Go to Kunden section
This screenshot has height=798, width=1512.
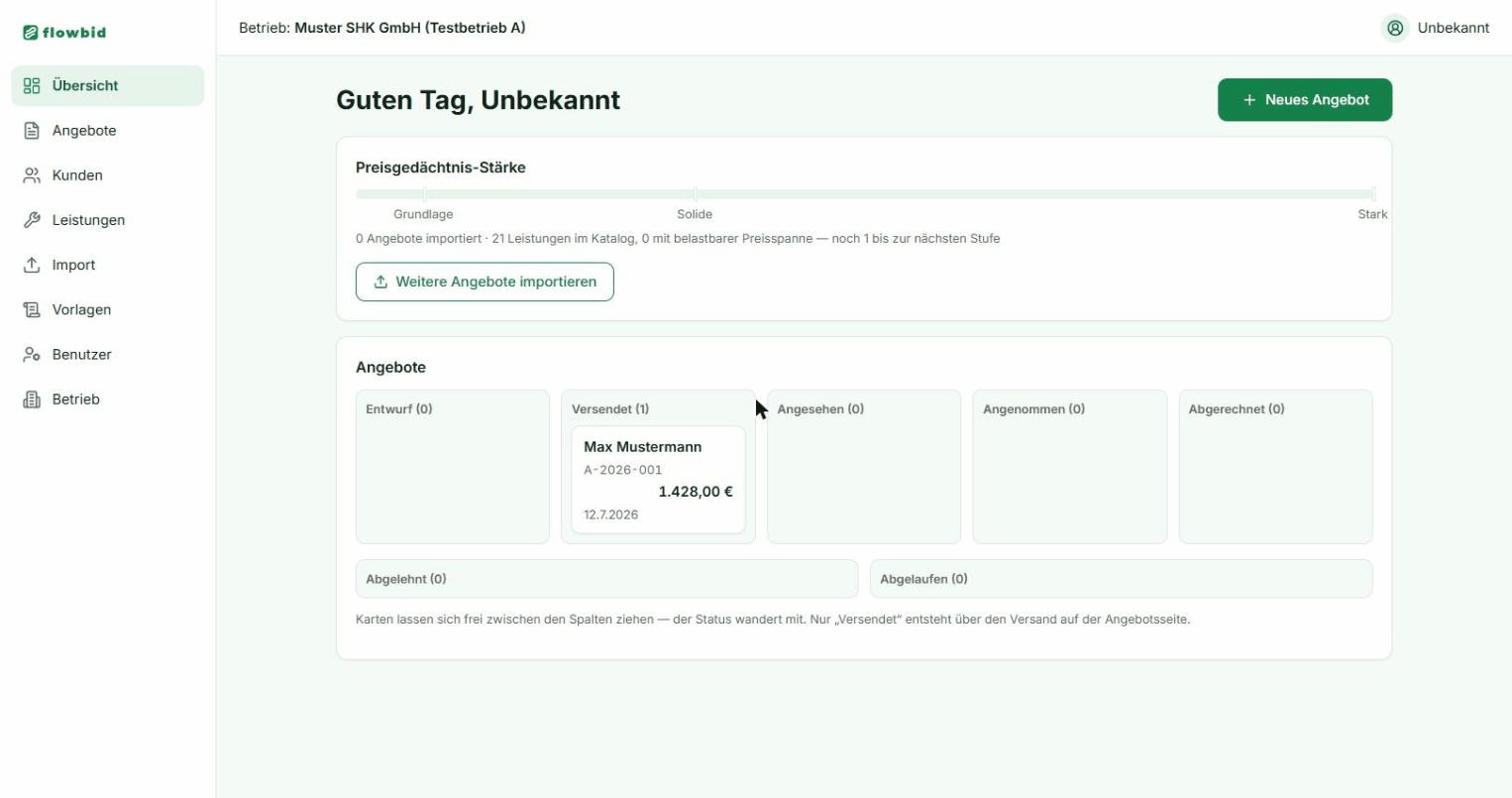(x=108, y=175)
